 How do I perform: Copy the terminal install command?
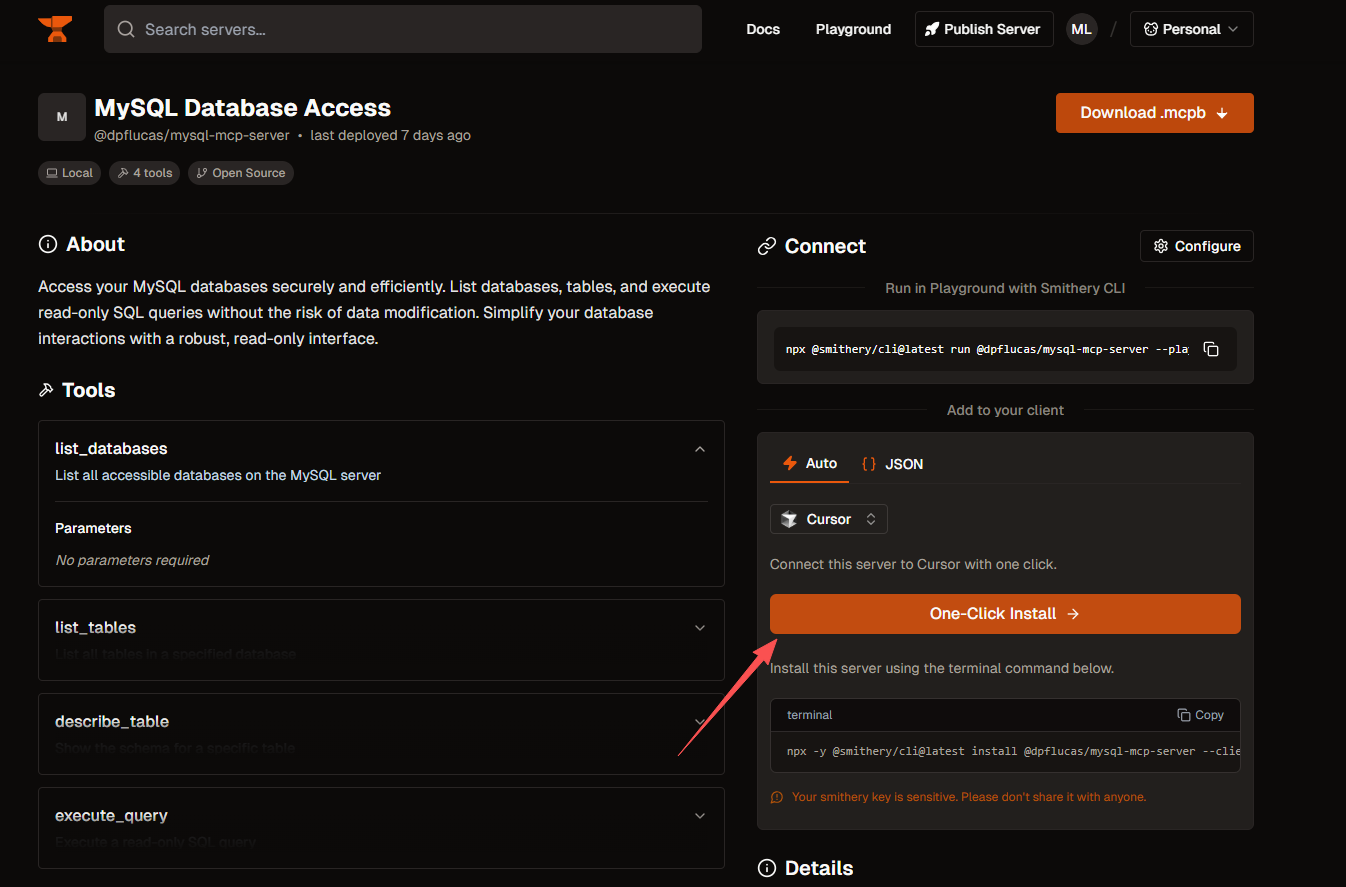click(1200, 715)
